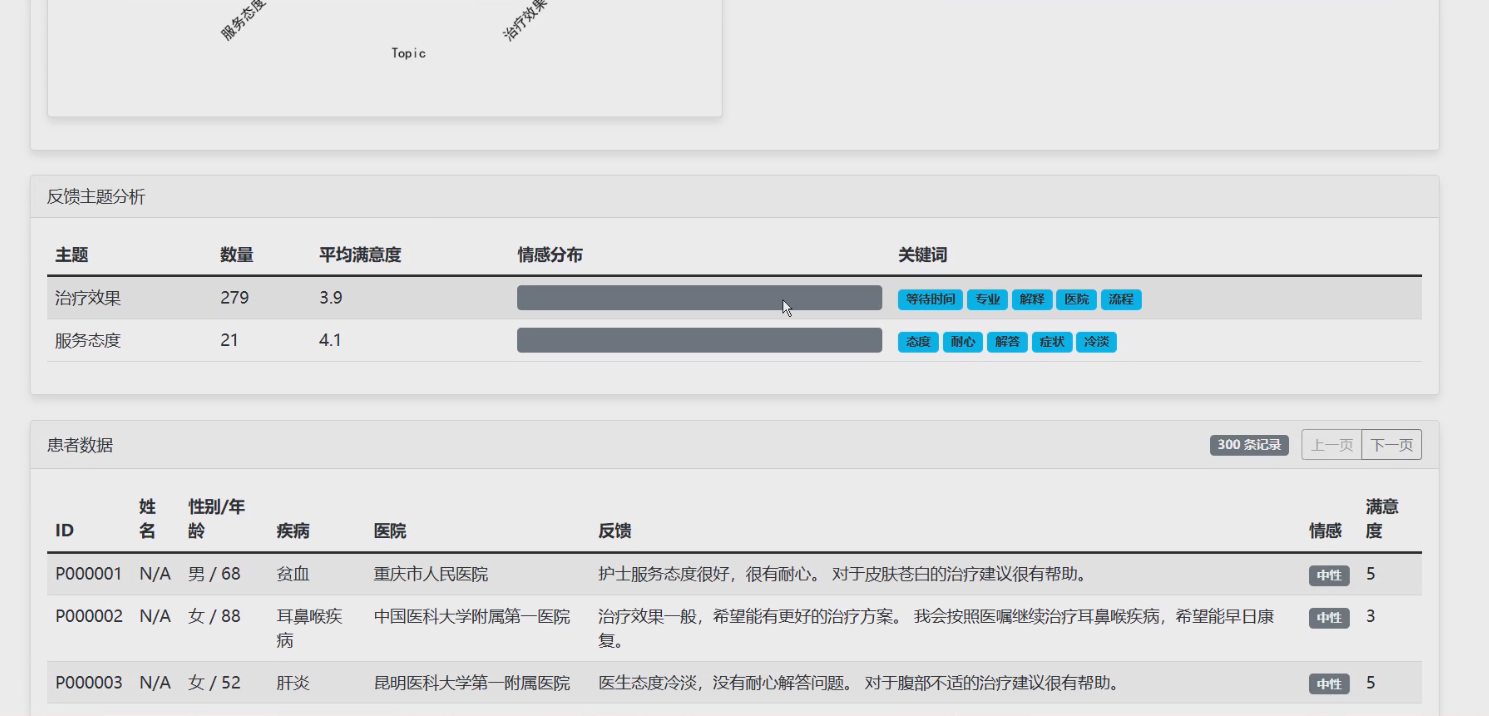Click the 贫血 disease cell

coord(292,575)
